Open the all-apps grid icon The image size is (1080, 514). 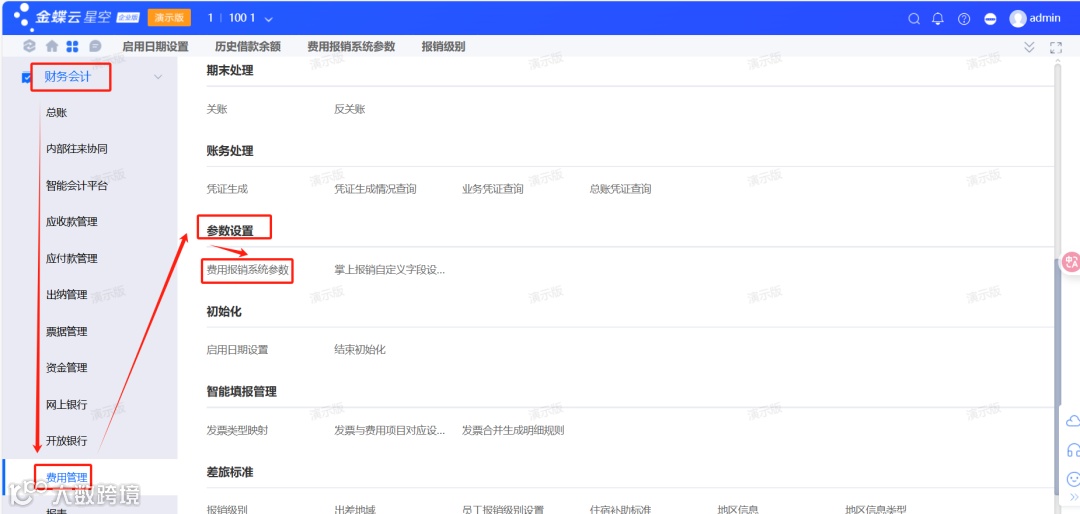click(72, 46)
